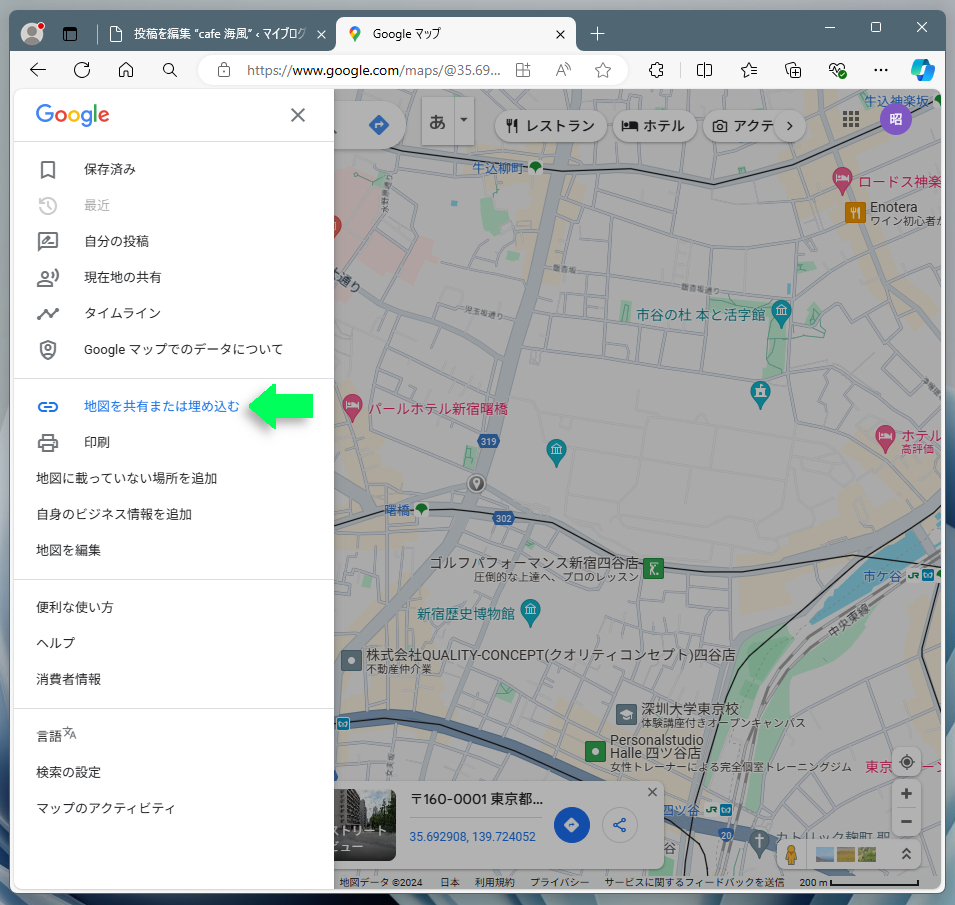Screen dimensions: 955x905
Task: Show my current location on map
Action: point(906,762)
